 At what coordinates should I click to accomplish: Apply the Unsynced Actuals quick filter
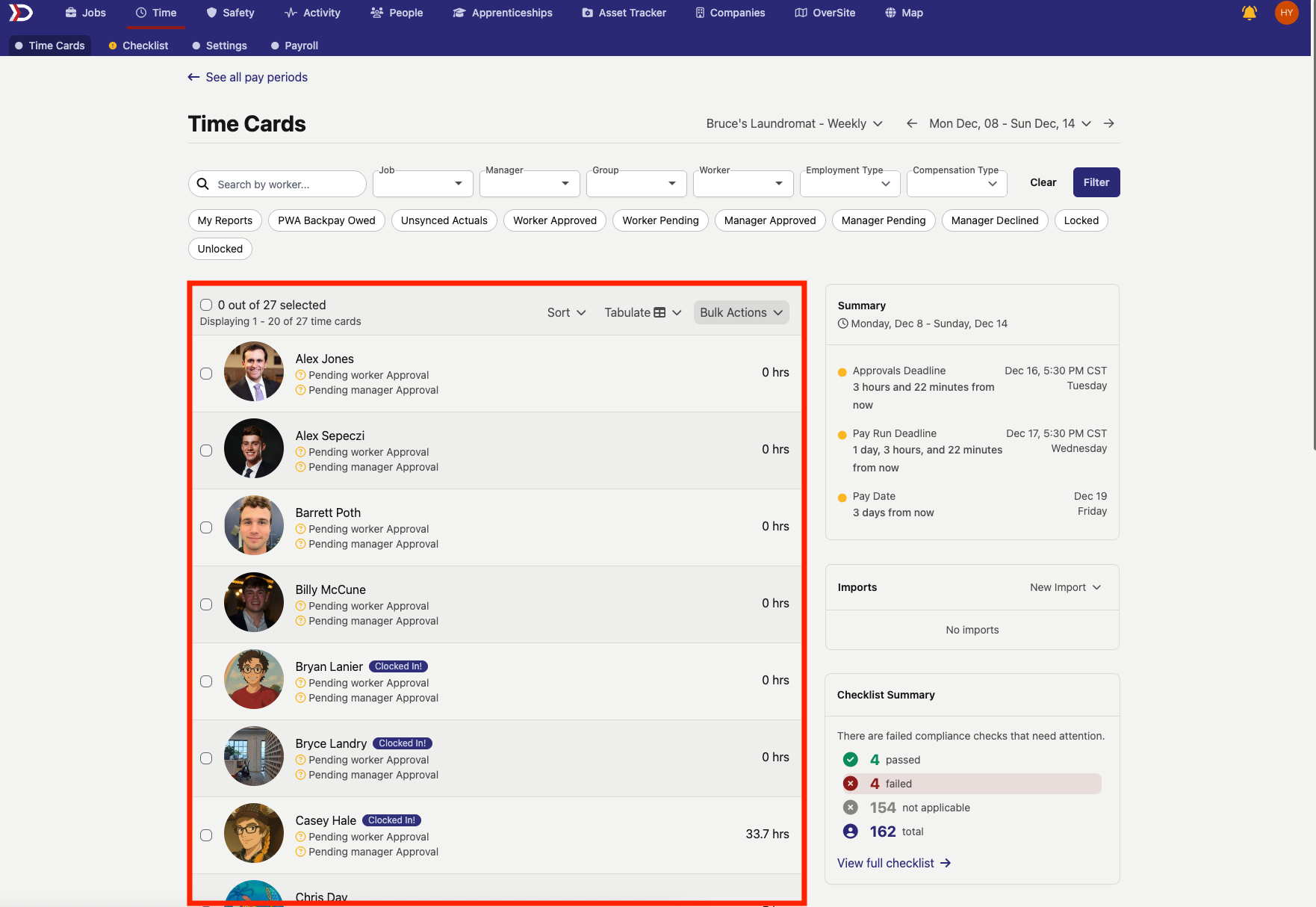coord(444,220)
